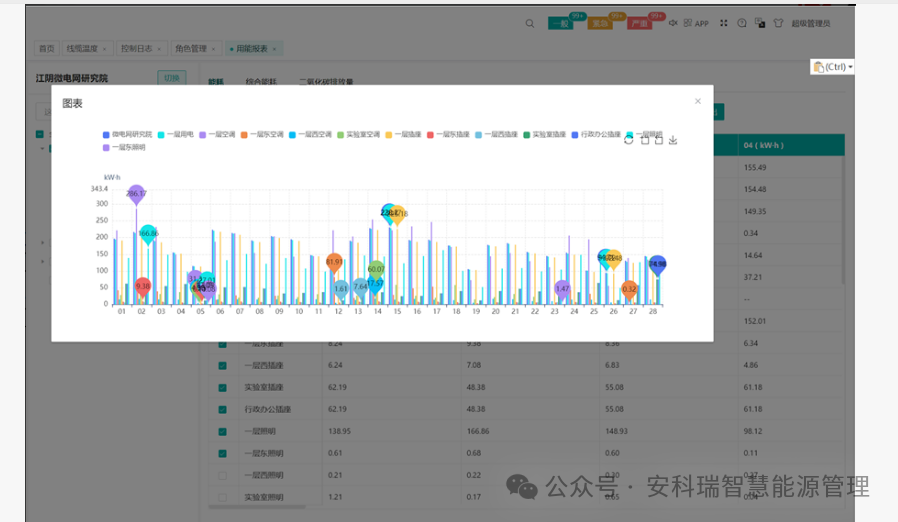The height and width of the screenshot is (522, 898).
Task: Close the 控制日志 tab with its x
Action: click(x=159, y=49)
